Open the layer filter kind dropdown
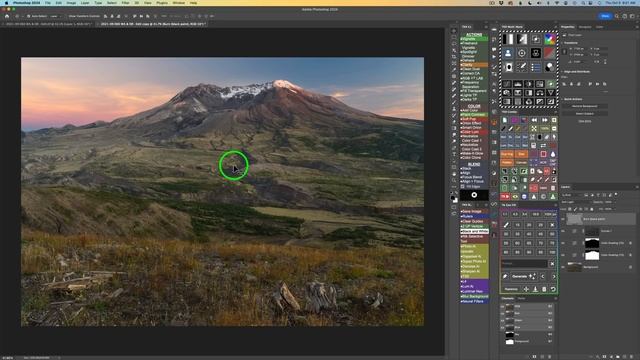The image size is (640, 360). click(572, 195)
